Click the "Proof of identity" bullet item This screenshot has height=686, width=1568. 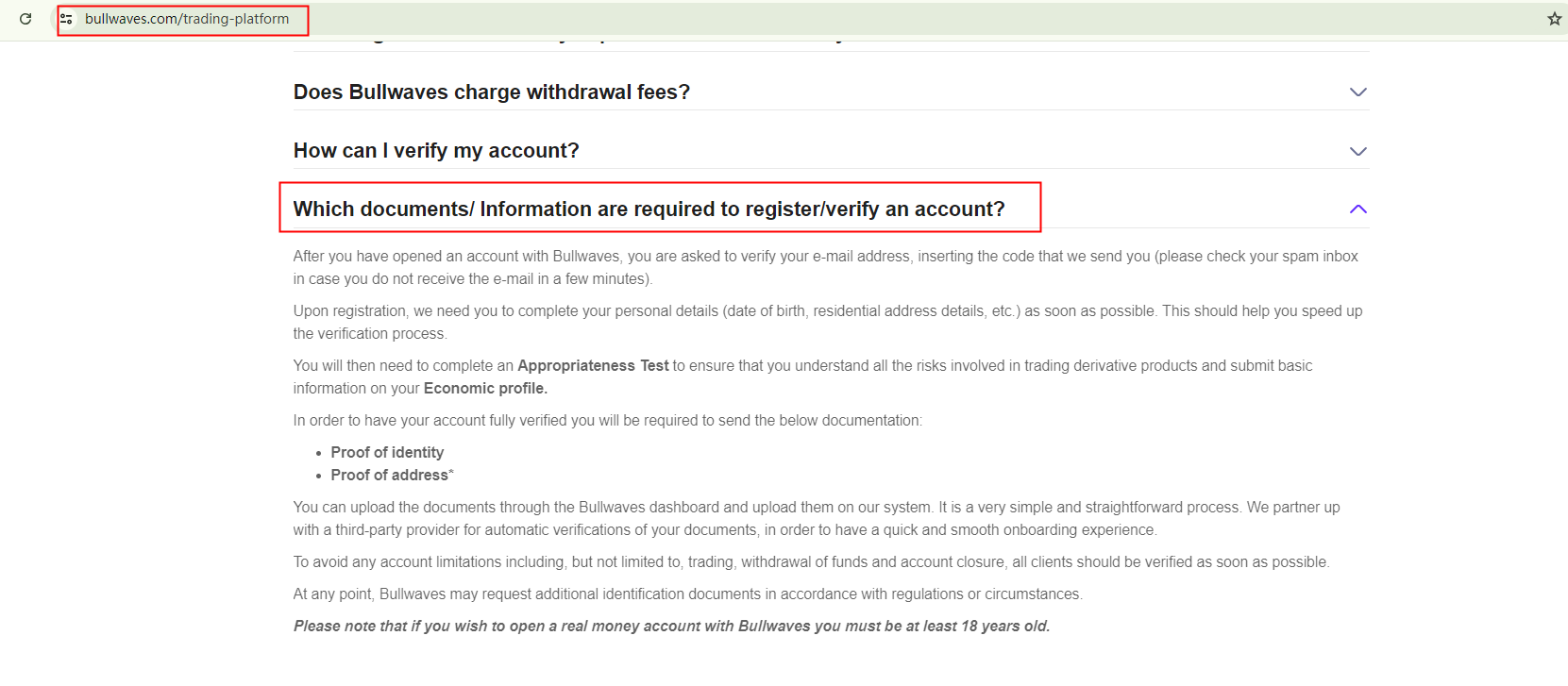(387, 453)
